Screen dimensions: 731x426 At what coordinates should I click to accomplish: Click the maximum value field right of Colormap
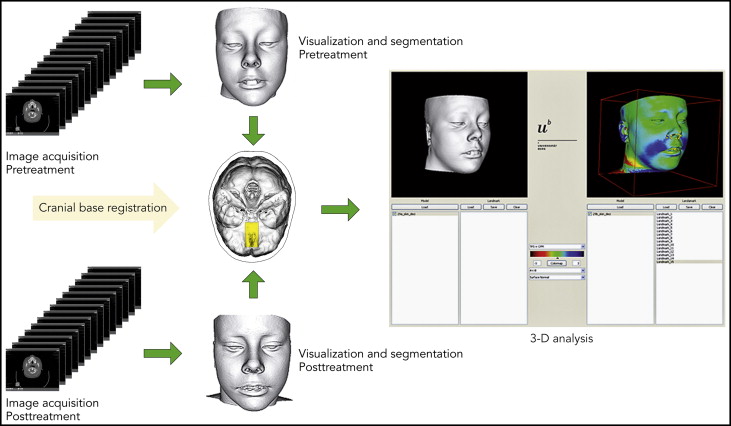pos(577,263)
